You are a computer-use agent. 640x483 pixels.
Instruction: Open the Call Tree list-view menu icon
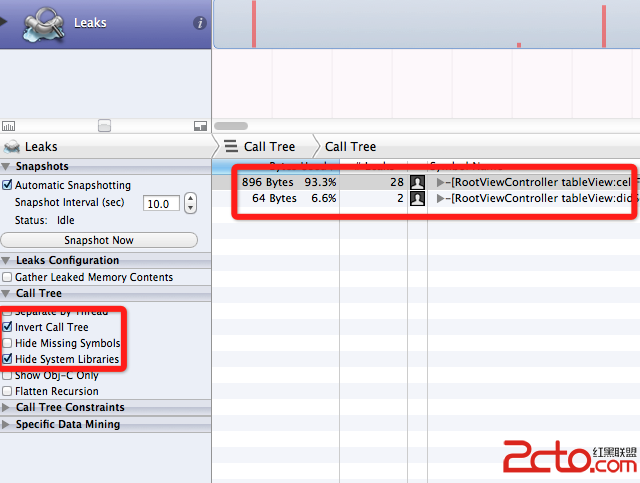point(231,146)
